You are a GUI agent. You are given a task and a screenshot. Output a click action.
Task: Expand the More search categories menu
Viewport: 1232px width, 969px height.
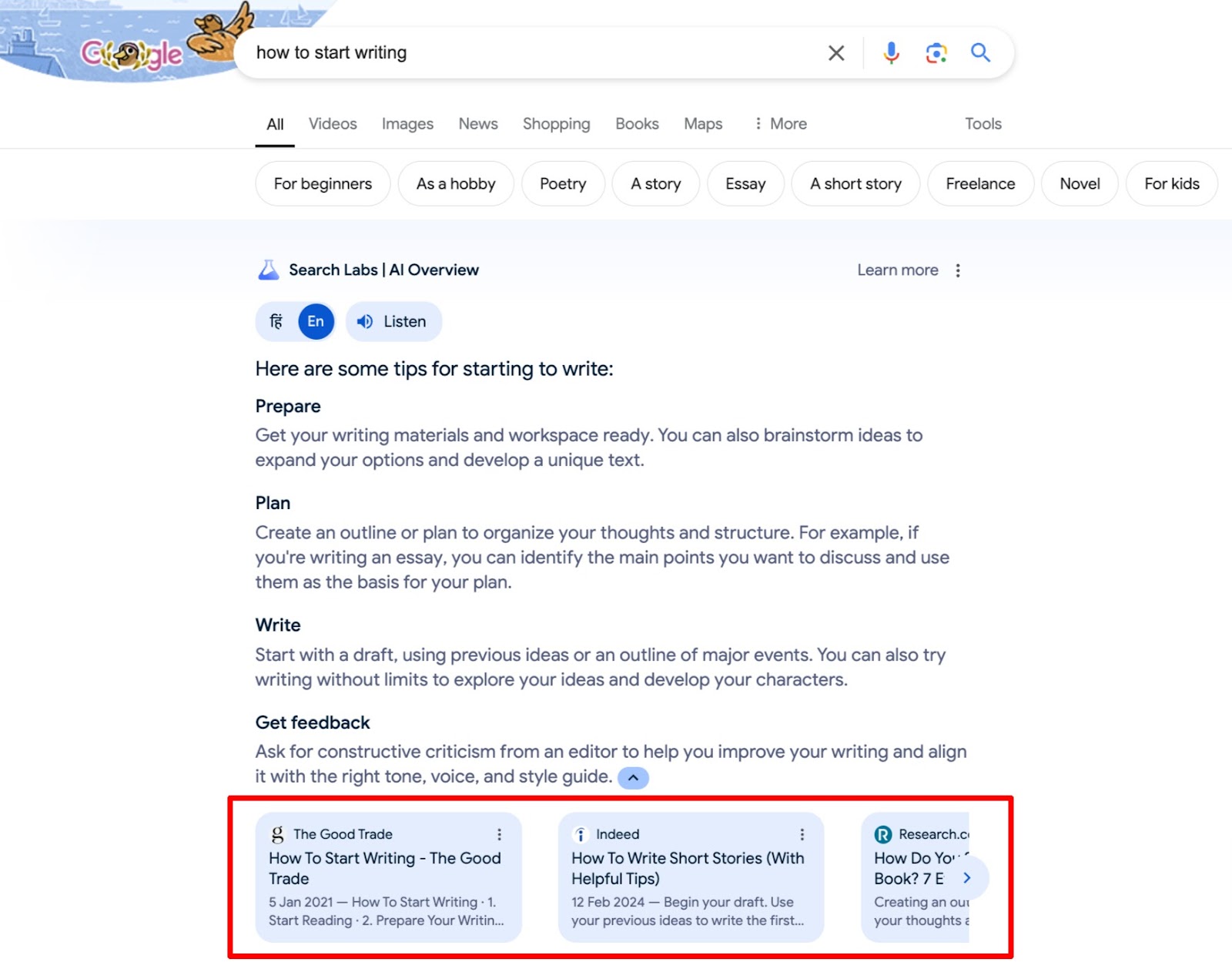[x=780, y=124]
